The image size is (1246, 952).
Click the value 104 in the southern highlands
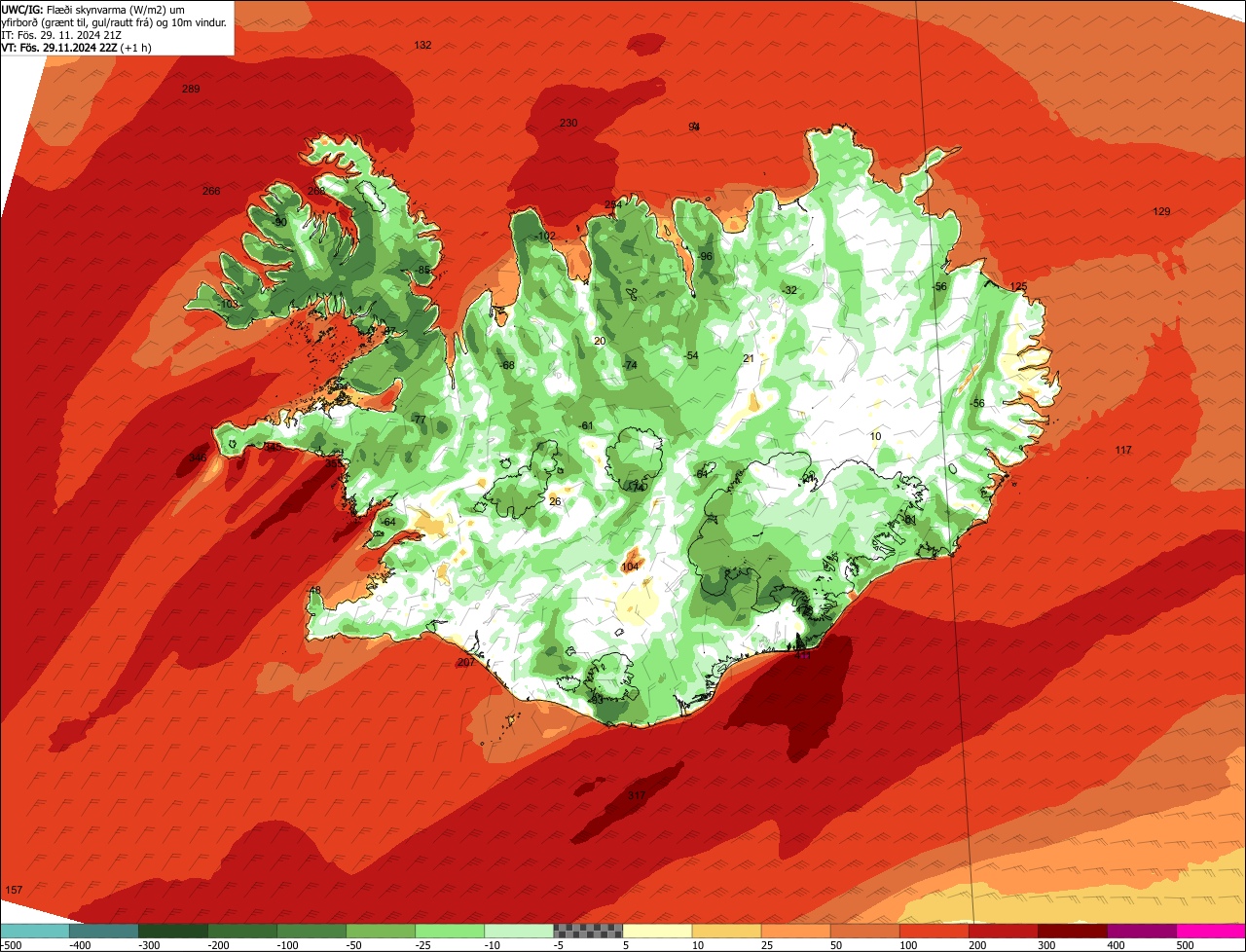(x=630, y=568)
